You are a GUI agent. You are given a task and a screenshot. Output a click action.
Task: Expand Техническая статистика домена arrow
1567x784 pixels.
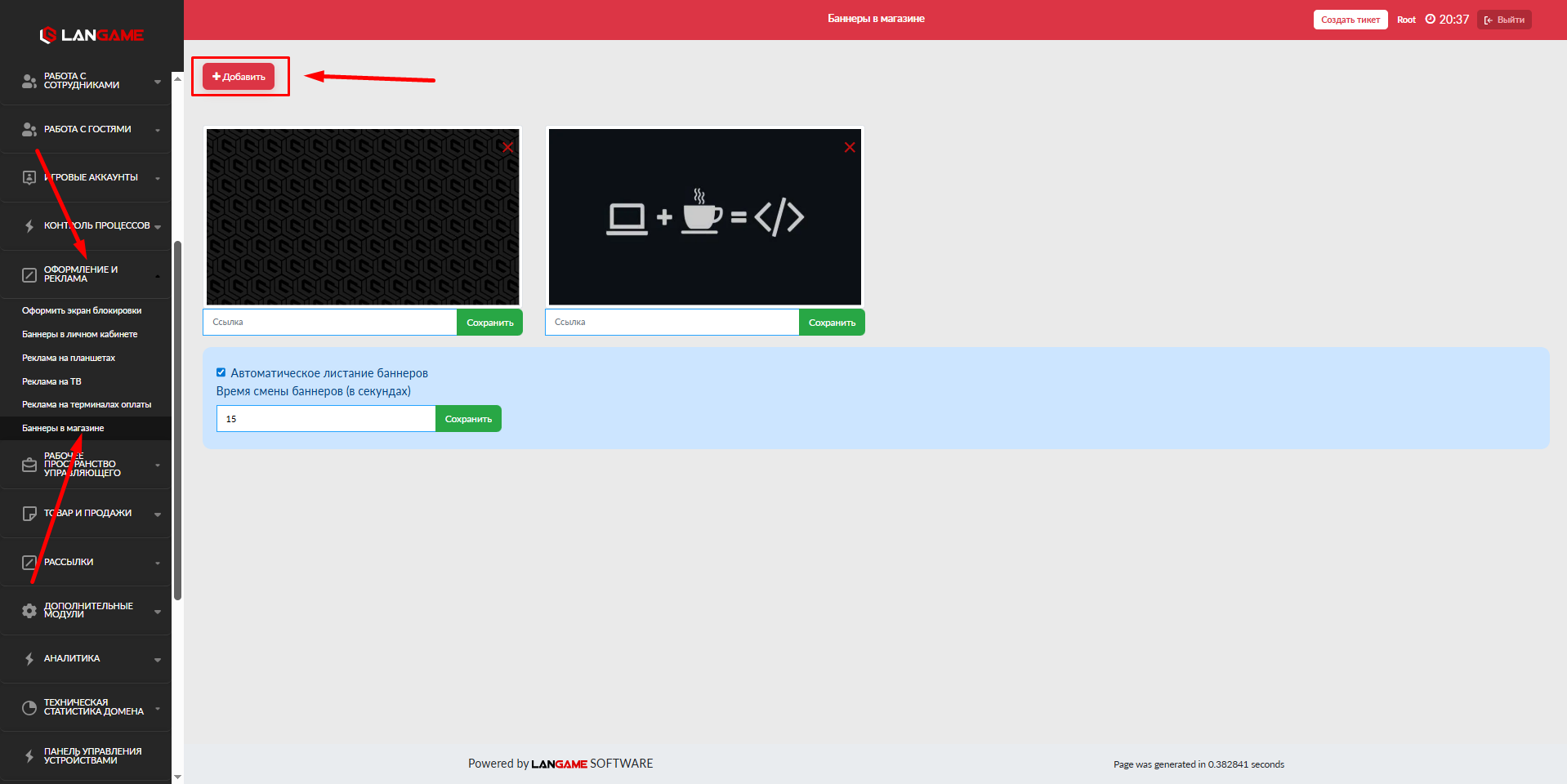(158, 708)
